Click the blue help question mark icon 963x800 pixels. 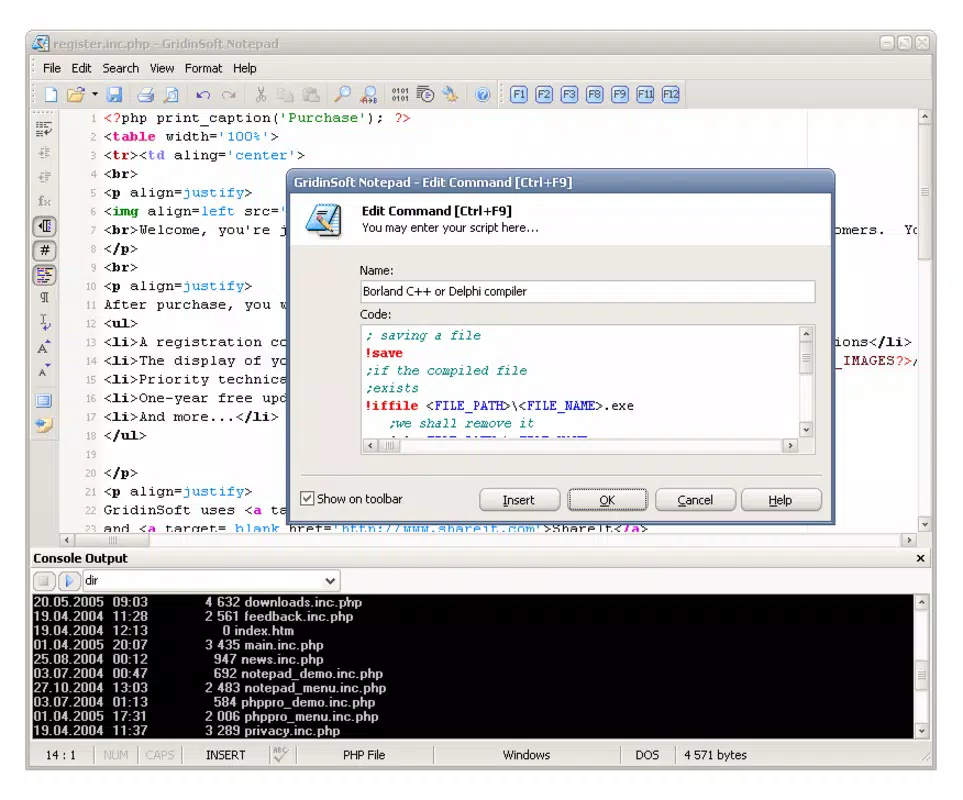[483, 95]
